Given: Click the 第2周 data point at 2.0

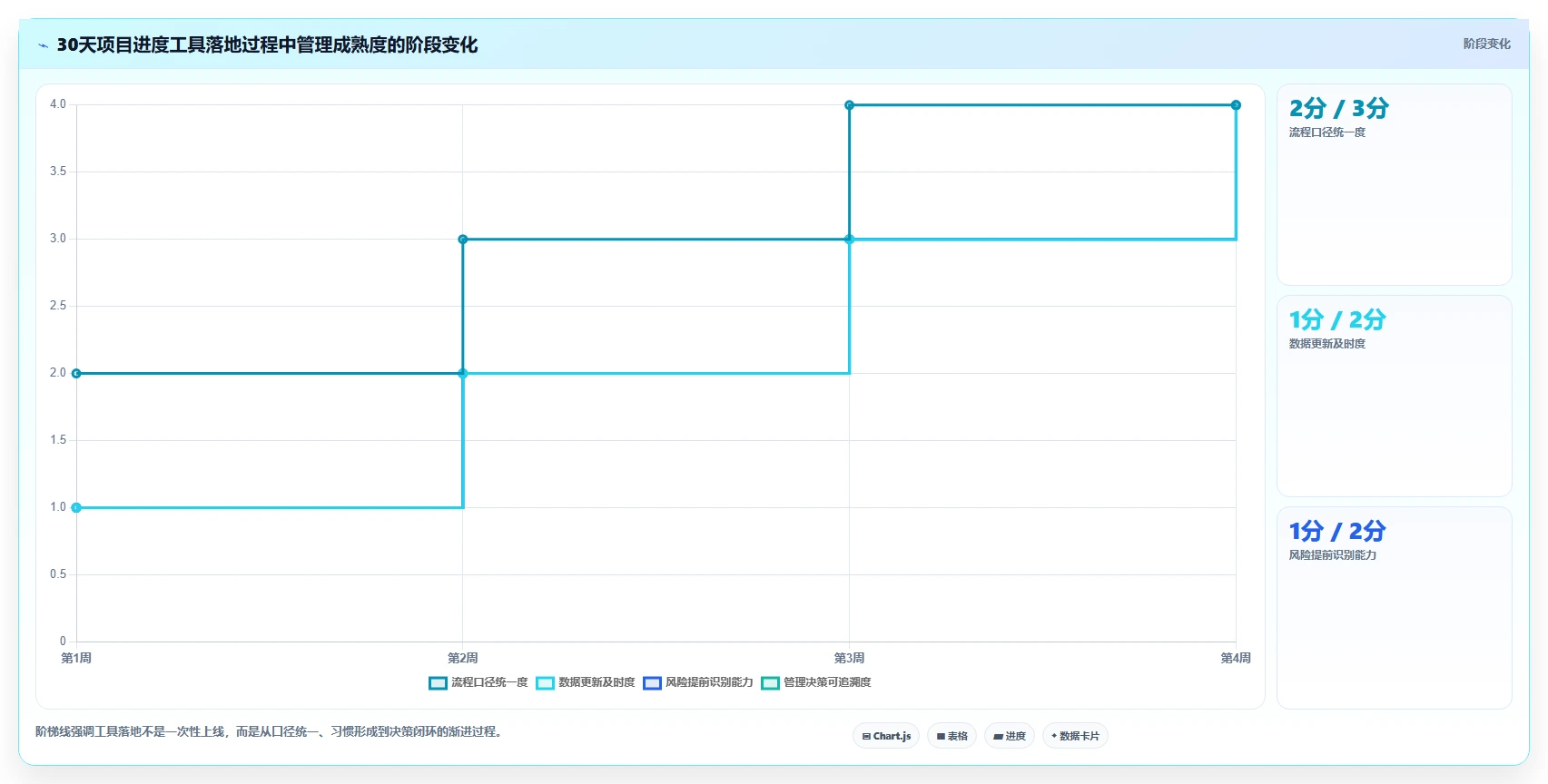Looking at the screenshot, I should click(x=463, y=373).
